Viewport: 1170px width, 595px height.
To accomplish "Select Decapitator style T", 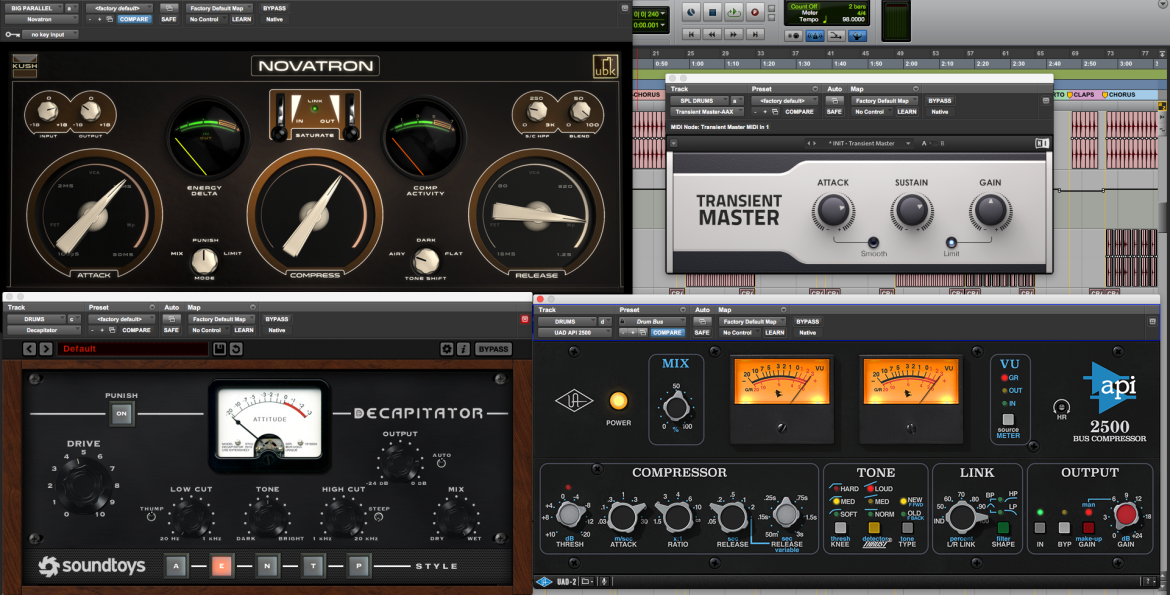I will click(313, 566).
